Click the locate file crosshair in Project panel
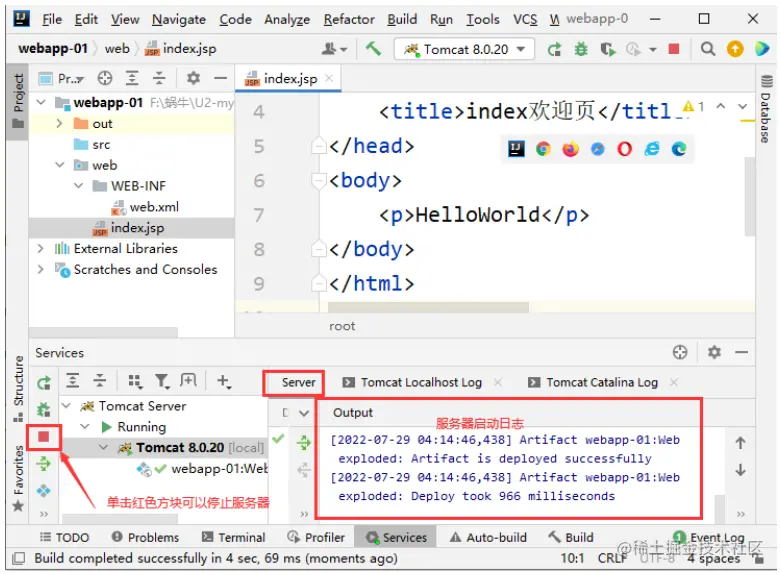The image size is (780, 574). (104, 78)
